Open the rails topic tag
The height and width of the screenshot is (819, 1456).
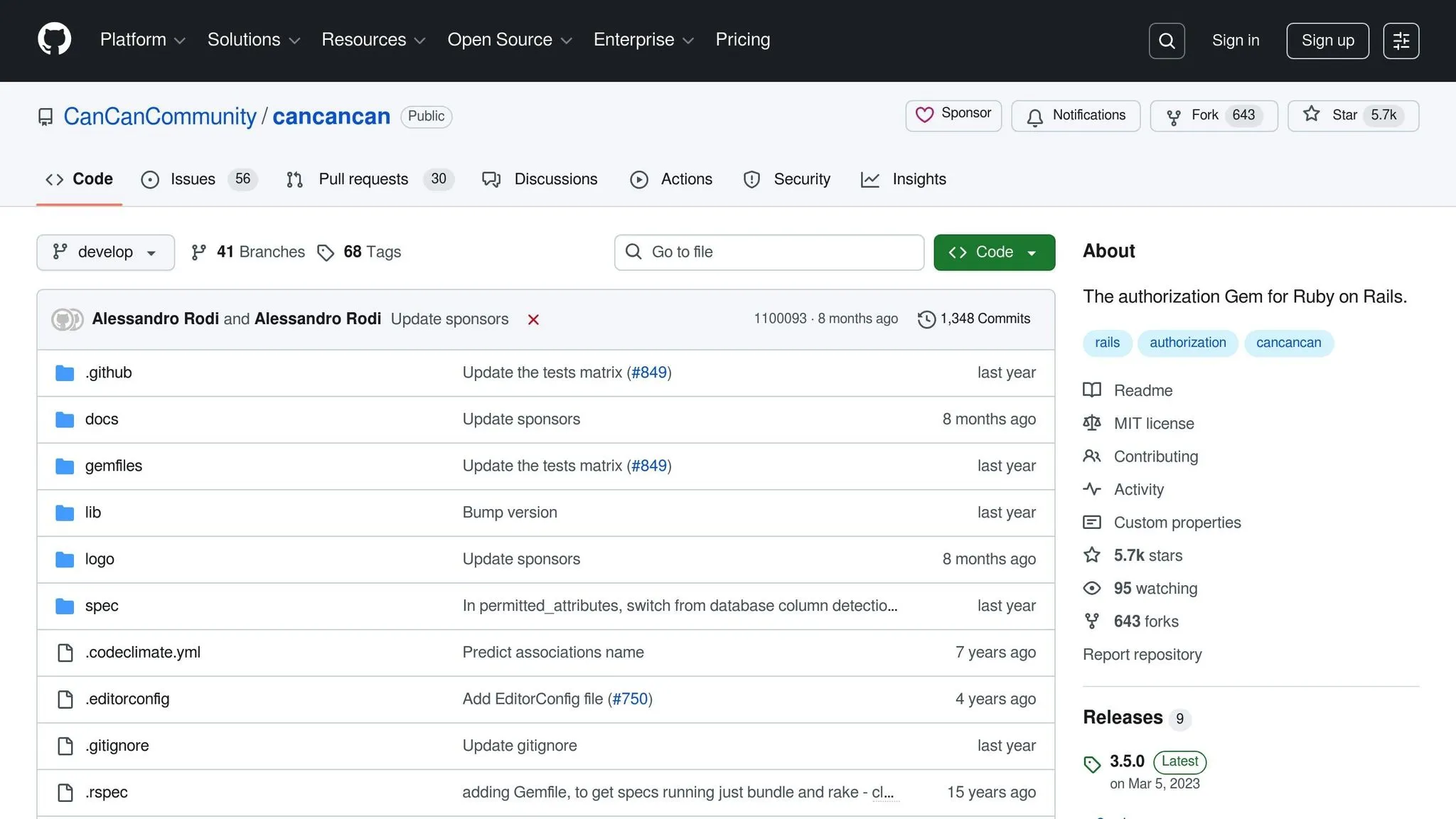1107,343
